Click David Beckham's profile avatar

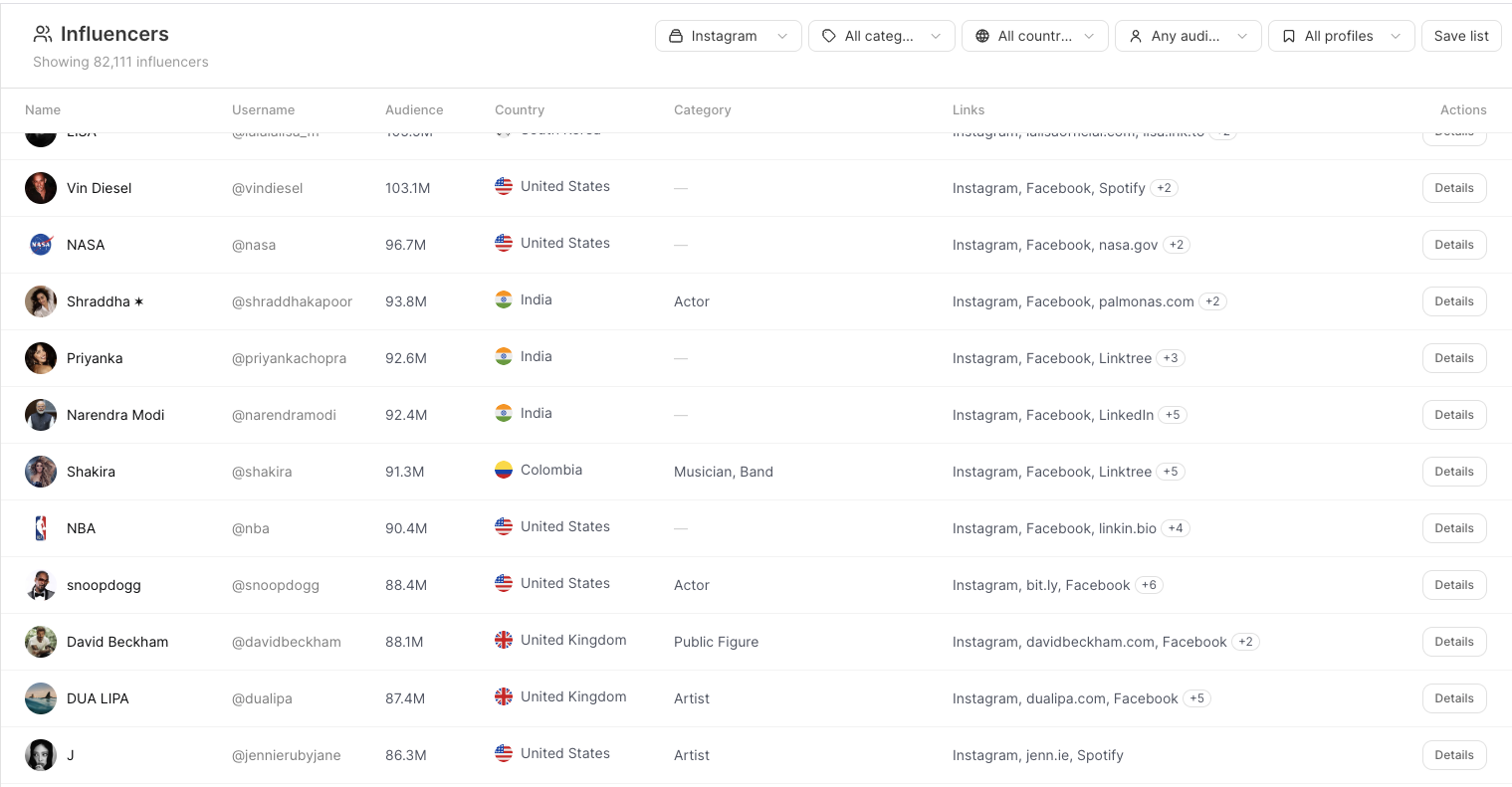coord(41,642)
